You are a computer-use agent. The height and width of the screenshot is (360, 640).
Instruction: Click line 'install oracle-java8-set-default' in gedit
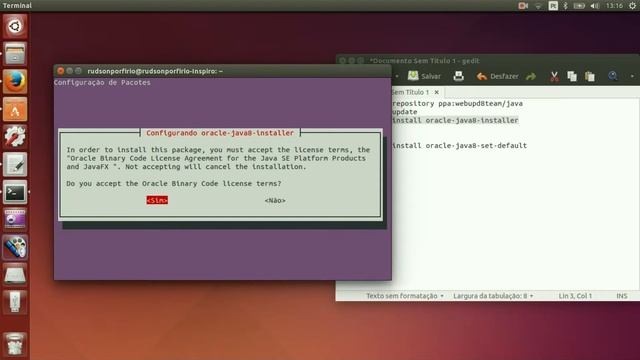(x=460, y=145)
